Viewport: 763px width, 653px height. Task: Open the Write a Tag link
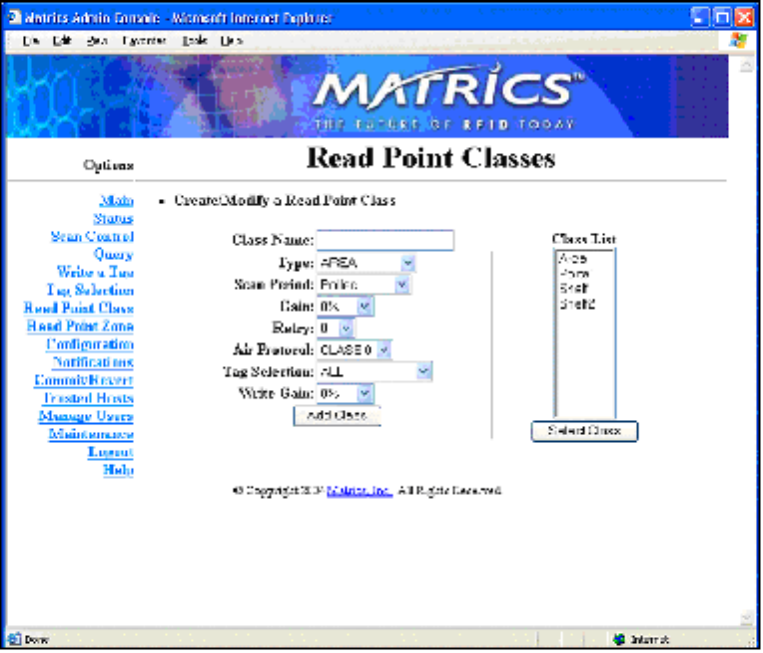(x=95, y=272)
